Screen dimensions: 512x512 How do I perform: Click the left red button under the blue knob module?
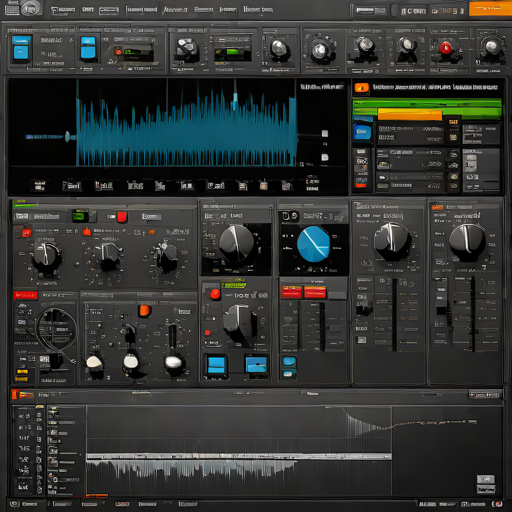291,292
